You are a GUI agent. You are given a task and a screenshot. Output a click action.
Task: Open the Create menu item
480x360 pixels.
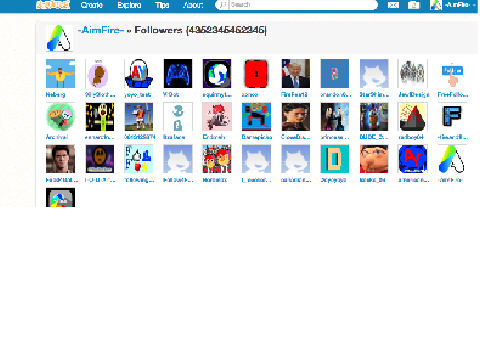click(x=91, y=5)
